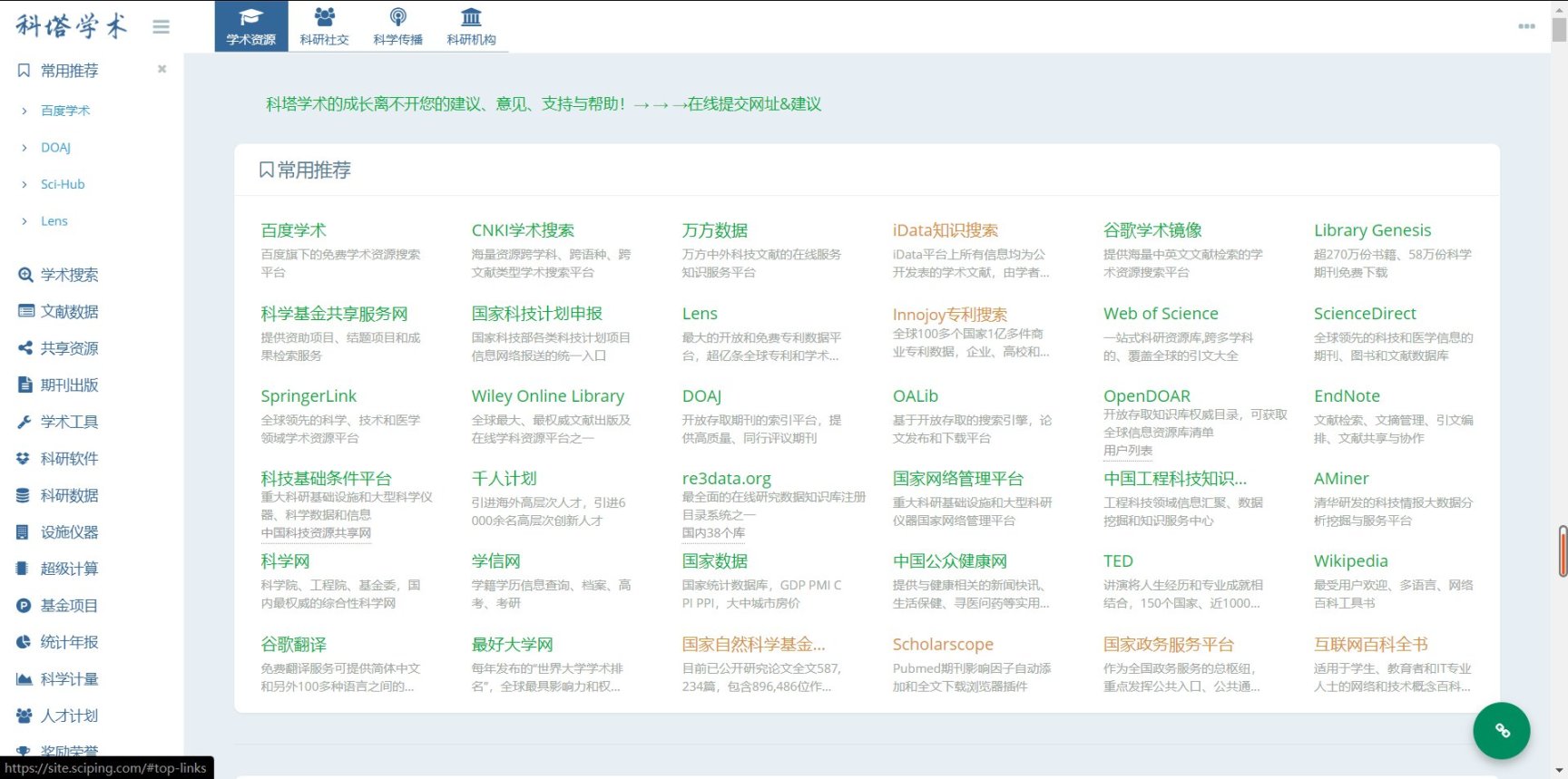
Task: Open the TED card link
Action: tap(1118, 561)
